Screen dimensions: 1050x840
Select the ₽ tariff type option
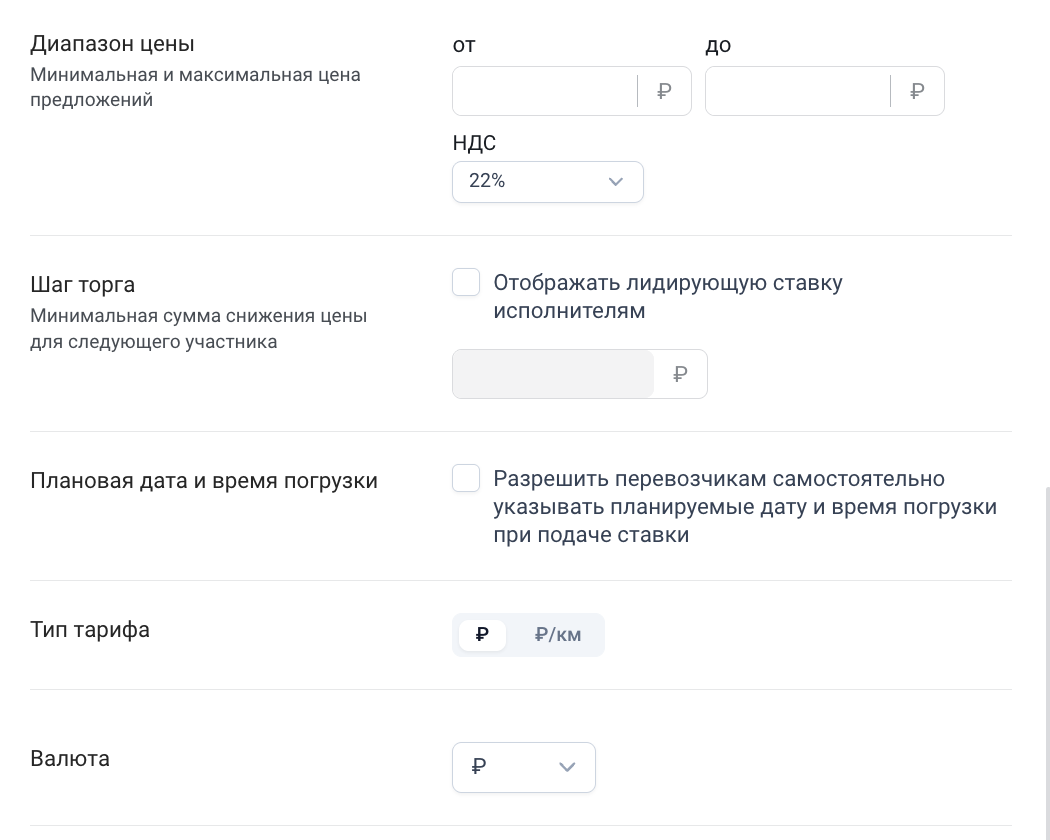tap(482, 634)
